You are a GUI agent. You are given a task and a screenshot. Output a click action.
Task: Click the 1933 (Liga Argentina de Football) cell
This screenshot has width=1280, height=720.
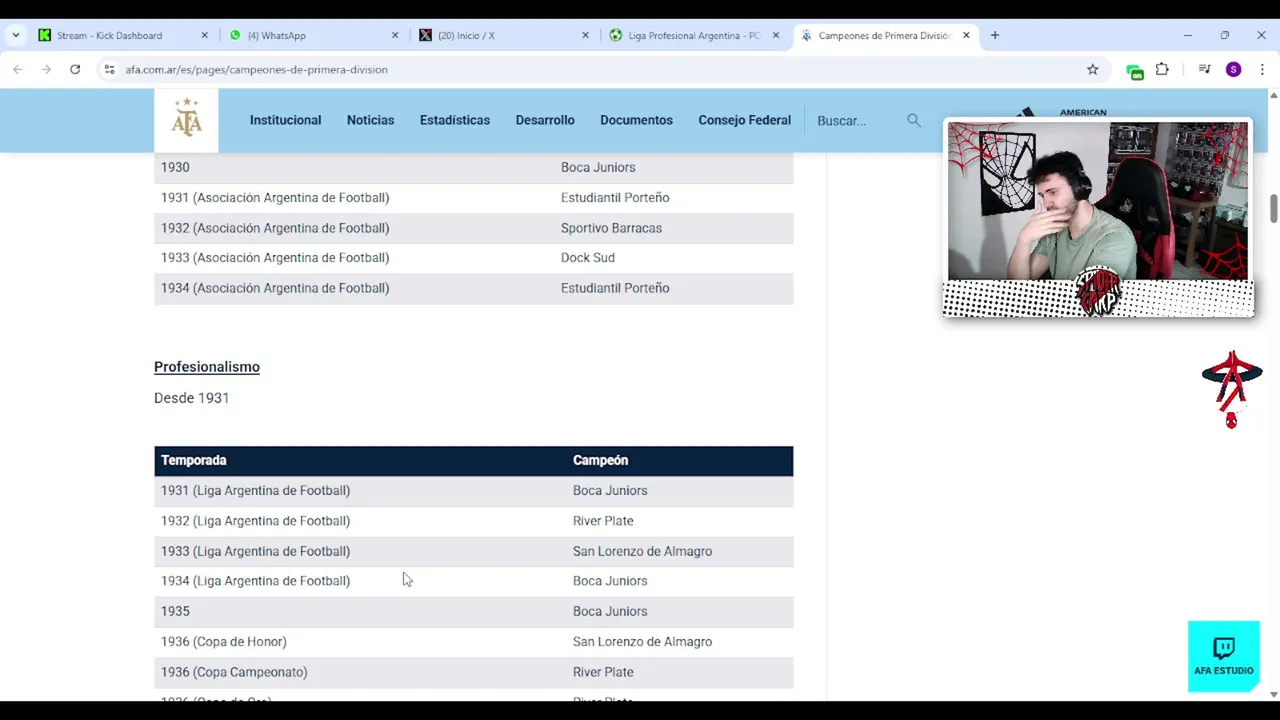point(255,551)
